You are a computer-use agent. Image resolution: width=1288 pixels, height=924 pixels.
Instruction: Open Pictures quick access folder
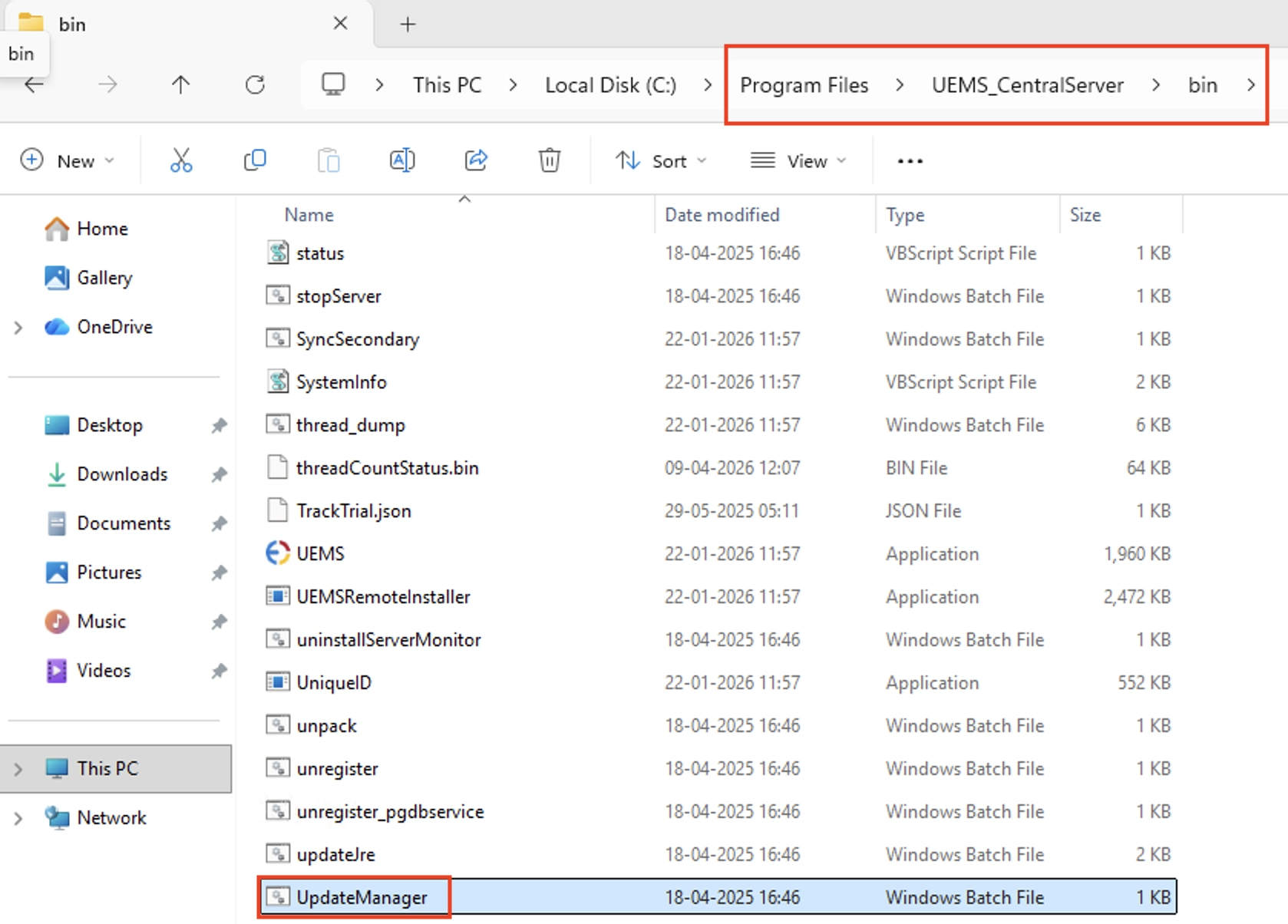(109, 573)
